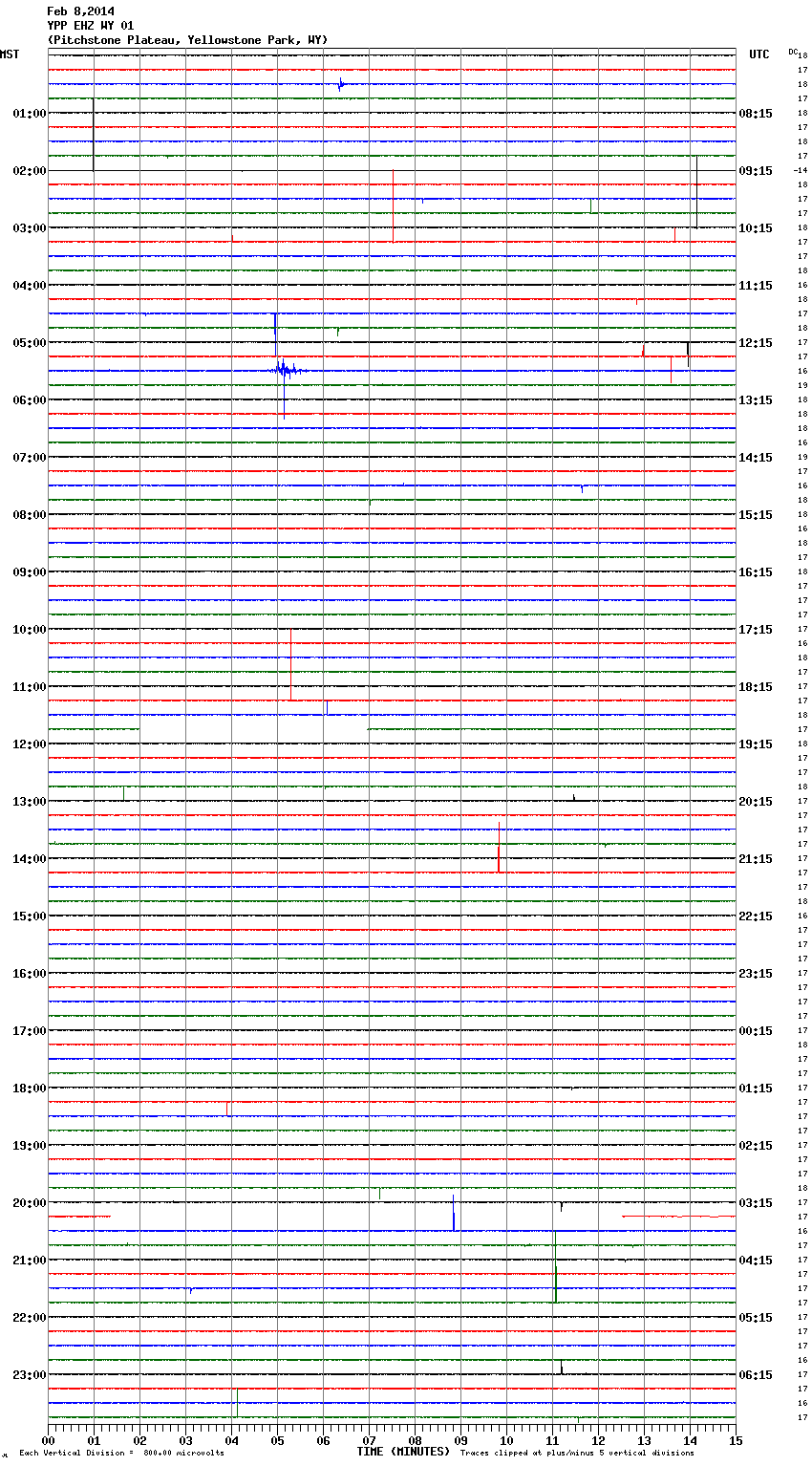Click the "TIME (MINUTES)" axis title

click(x=403, y=1452)
